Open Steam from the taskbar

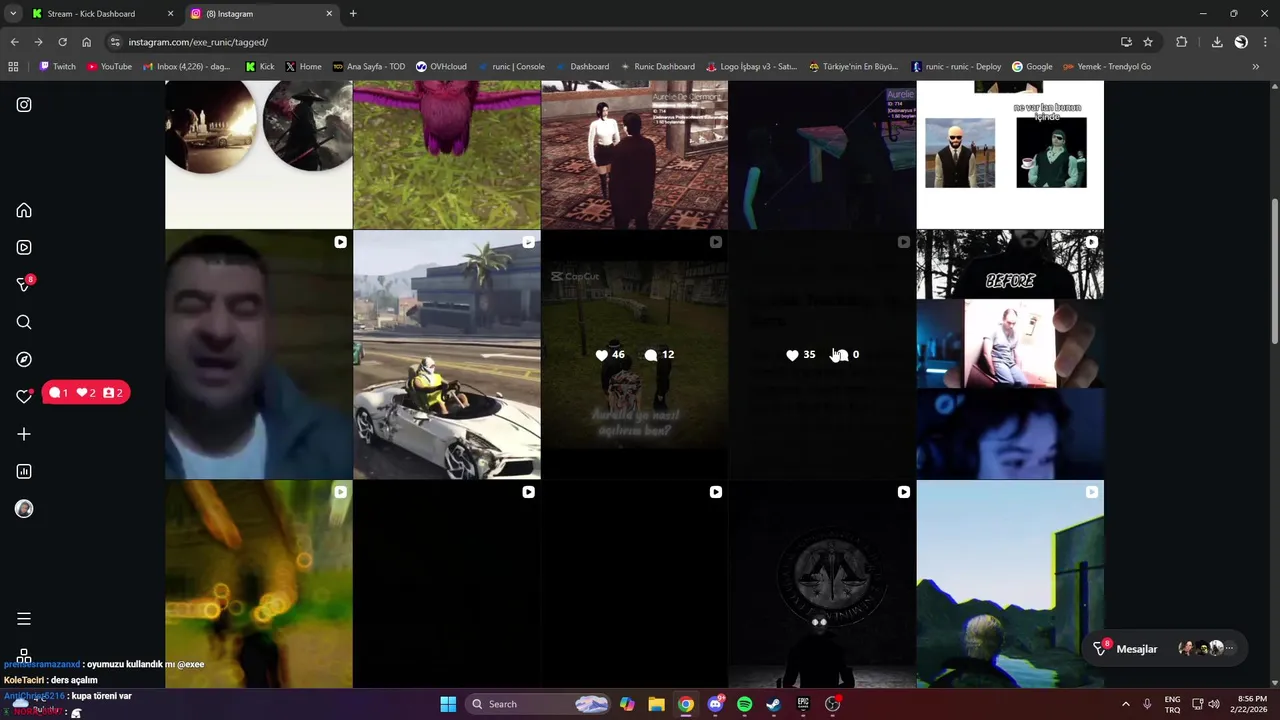click(773, 704)
